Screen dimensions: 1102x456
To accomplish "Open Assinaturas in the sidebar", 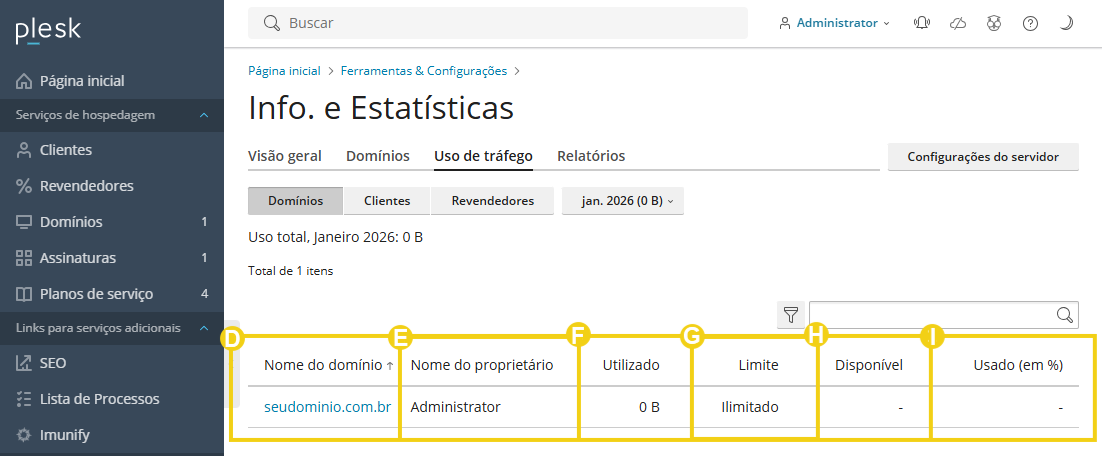I will point(112,257).
